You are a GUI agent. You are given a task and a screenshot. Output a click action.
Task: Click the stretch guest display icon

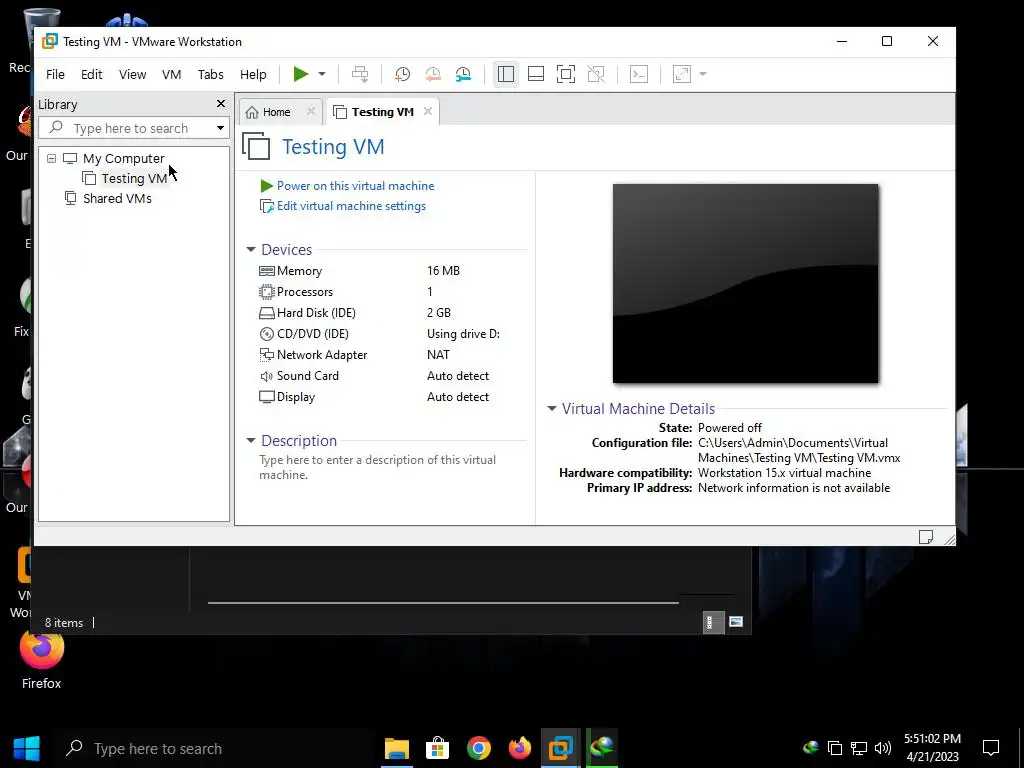(x=682, y=74)
